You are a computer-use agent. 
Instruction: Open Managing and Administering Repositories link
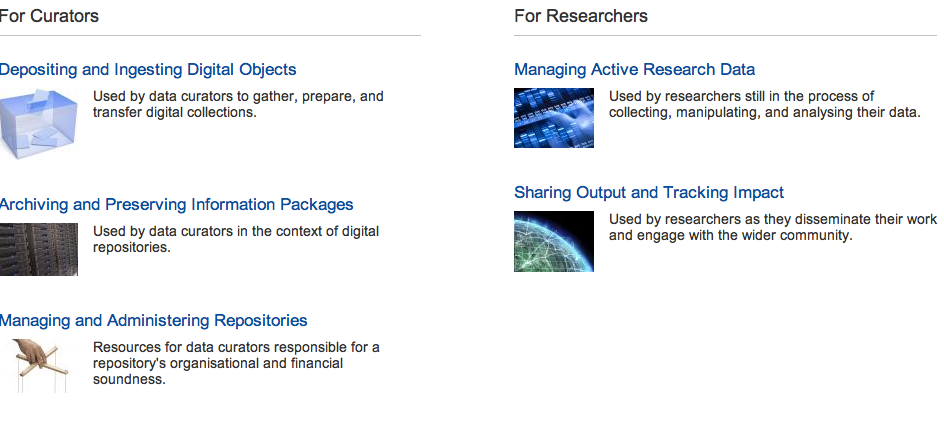[154, 320]
